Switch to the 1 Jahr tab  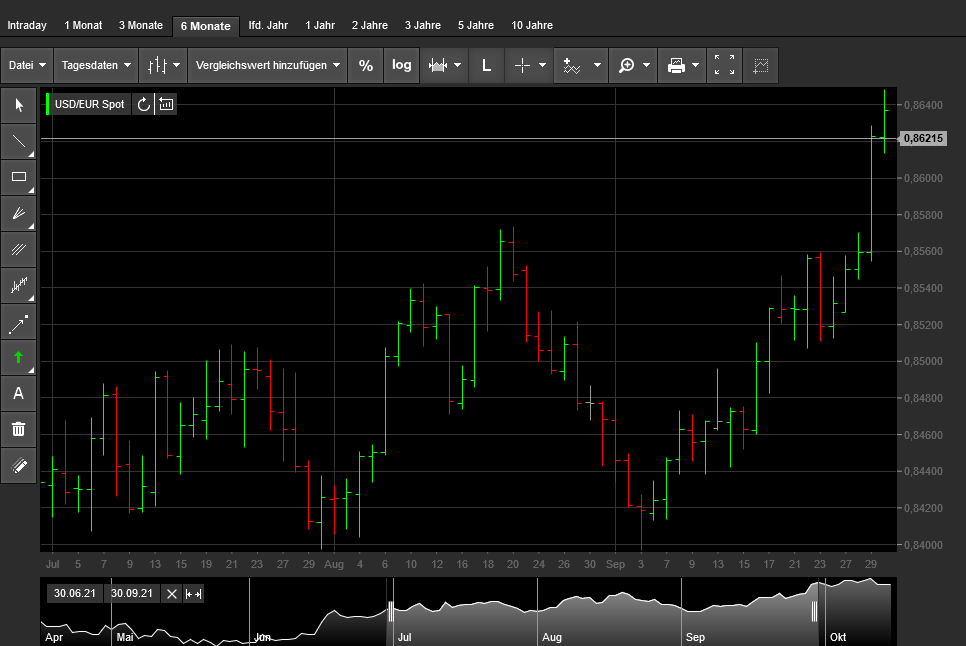pyautogui.click(x=320, y=25)
